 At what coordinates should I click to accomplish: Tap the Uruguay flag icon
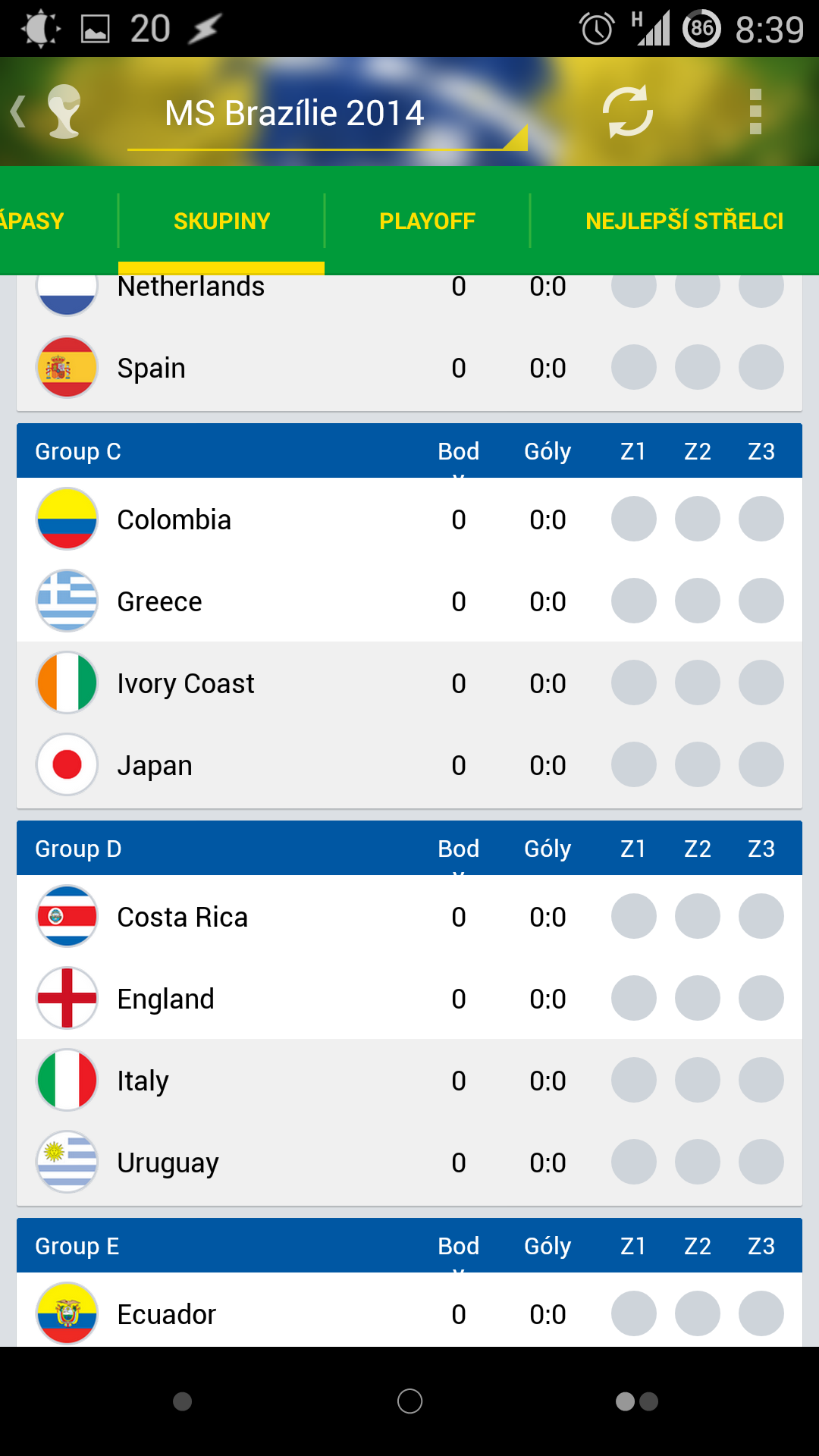tap(67, 1163)
